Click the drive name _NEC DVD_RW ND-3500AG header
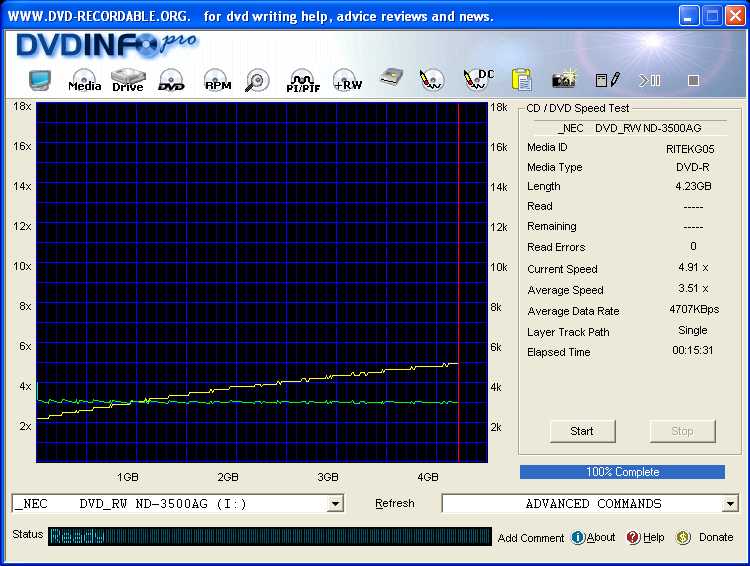This screenshot has width=750, height=566. (629, 128)
